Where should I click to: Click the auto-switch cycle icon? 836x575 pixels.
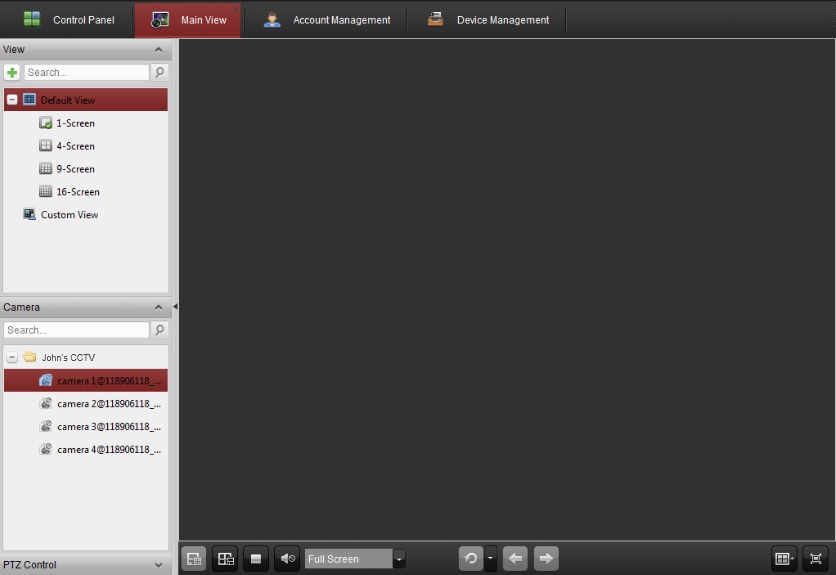(x=470, y=559)
